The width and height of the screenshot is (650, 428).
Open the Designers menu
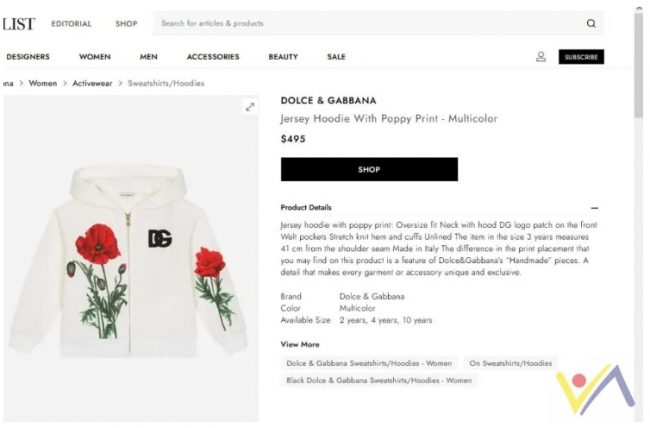[x=28, y=57]
